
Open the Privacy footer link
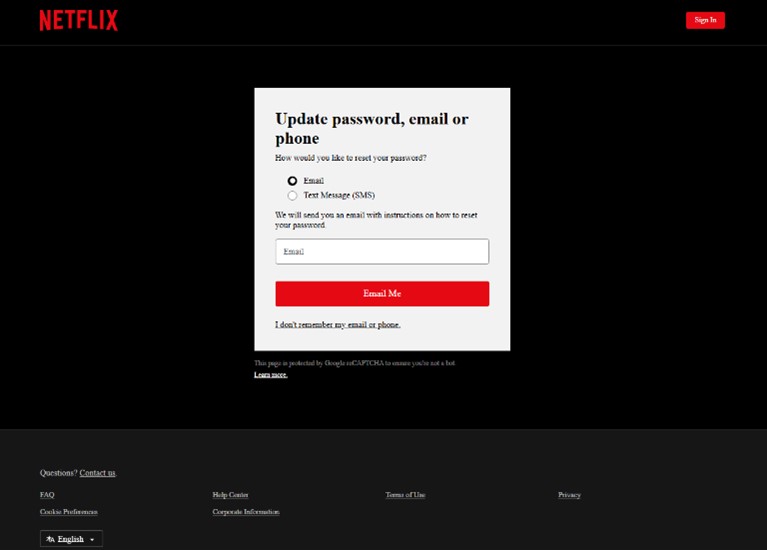click(x=569, y=495)
